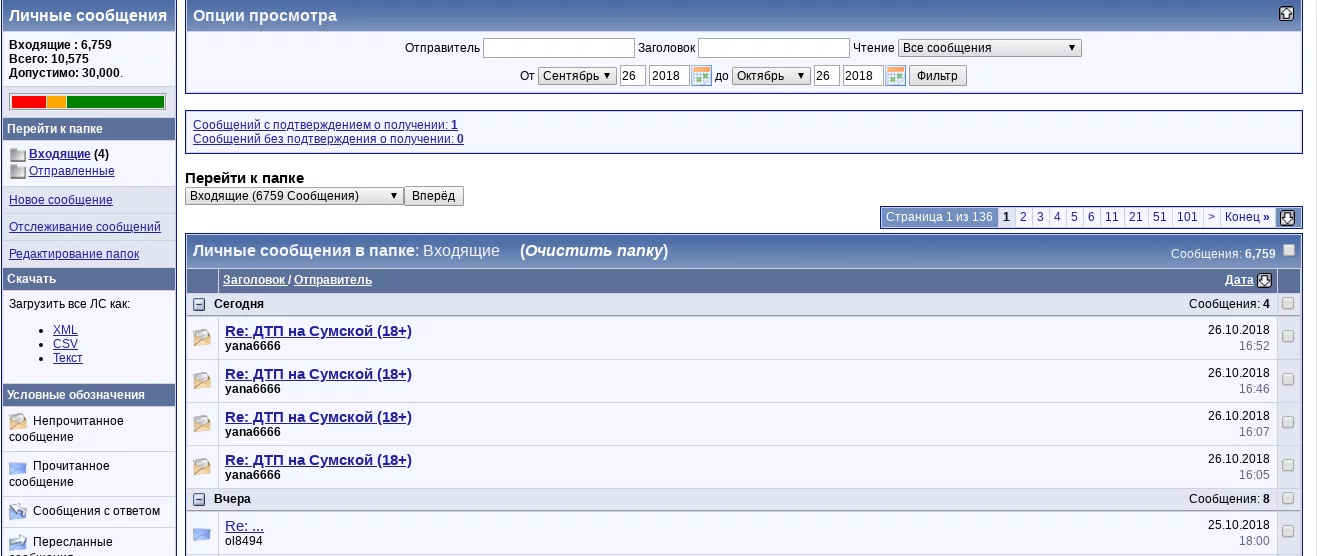
Task: Tick the Вчера group checkbox
Action: 1288,498
